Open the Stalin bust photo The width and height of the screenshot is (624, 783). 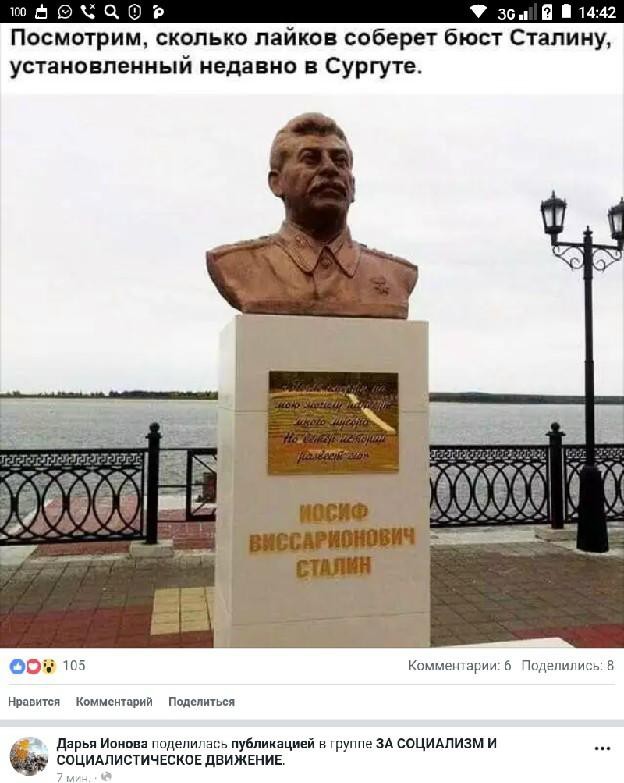tap(312, 371)
